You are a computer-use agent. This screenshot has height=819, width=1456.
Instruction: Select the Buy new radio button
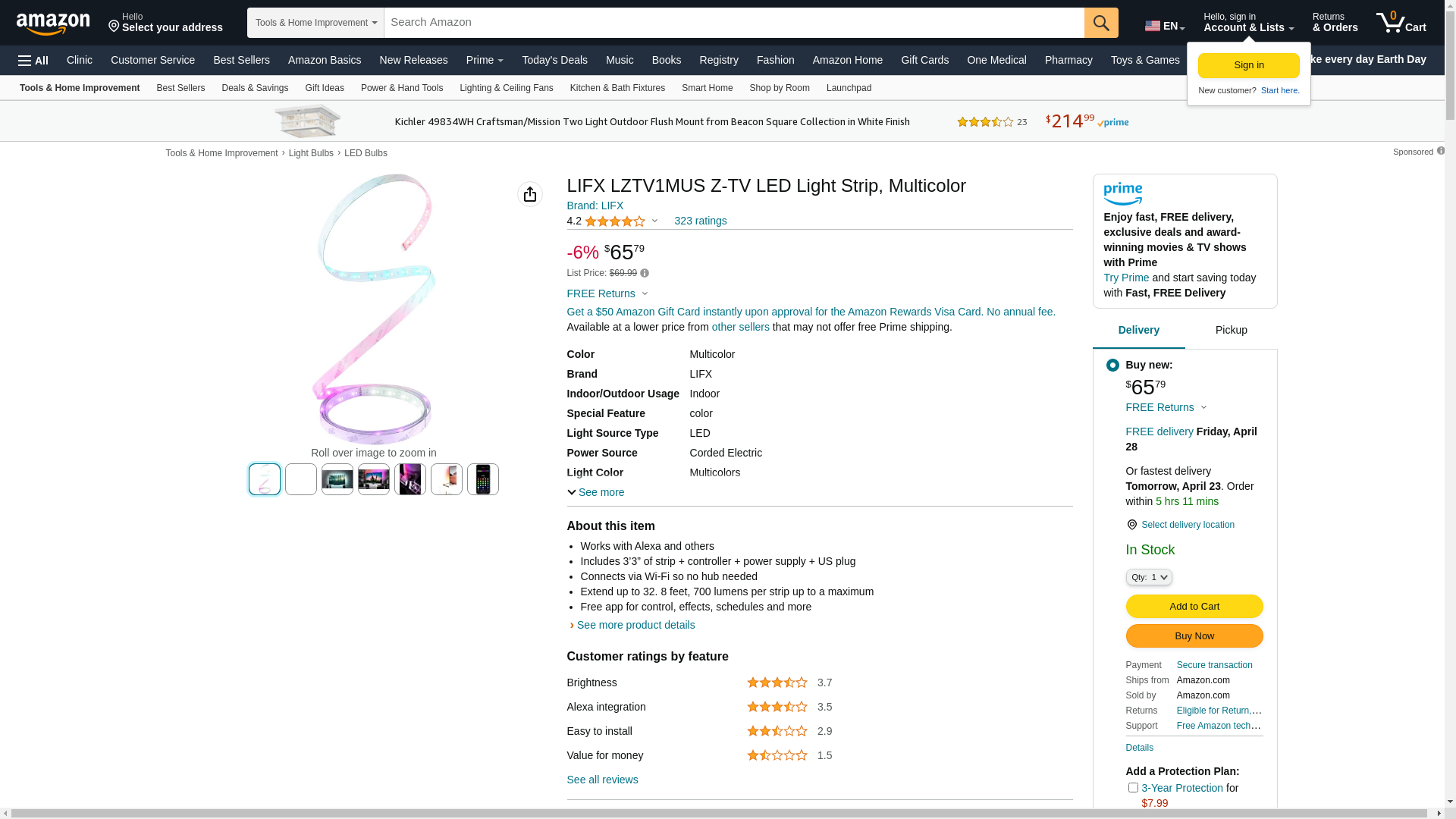tap(1112, 366)
